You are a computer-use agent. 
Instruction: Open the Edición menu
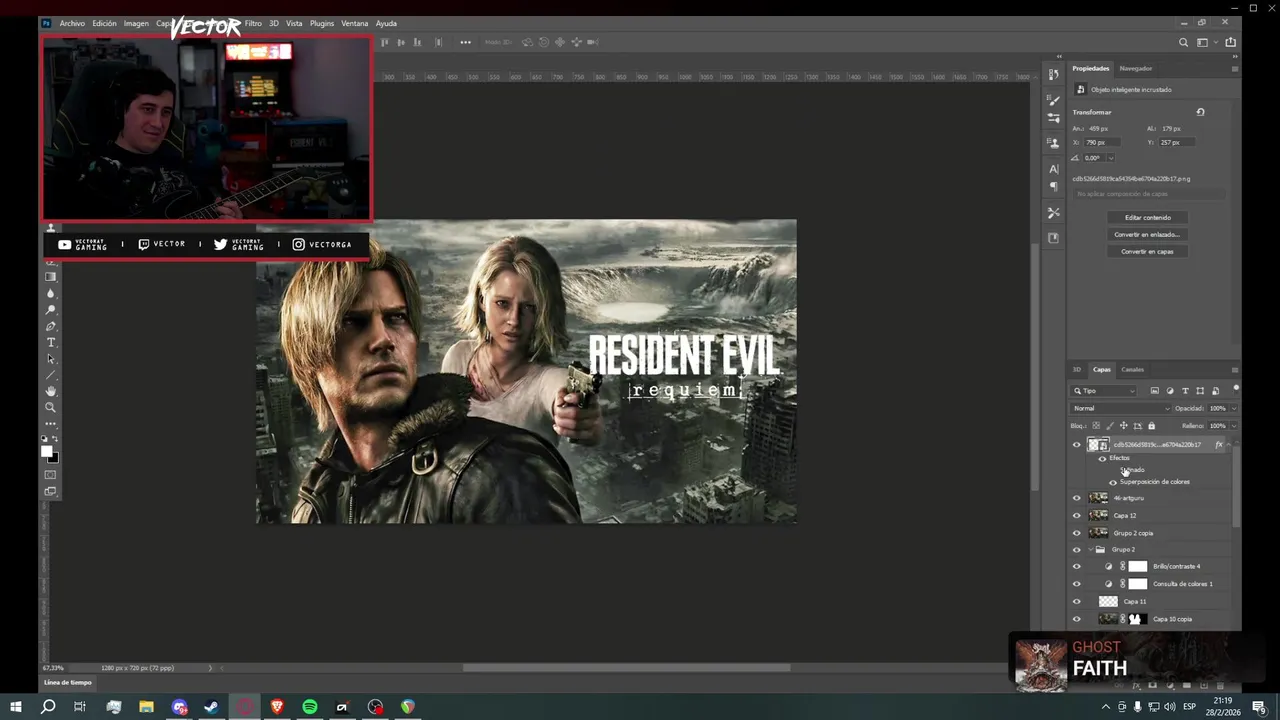click(x=104, y=23)
